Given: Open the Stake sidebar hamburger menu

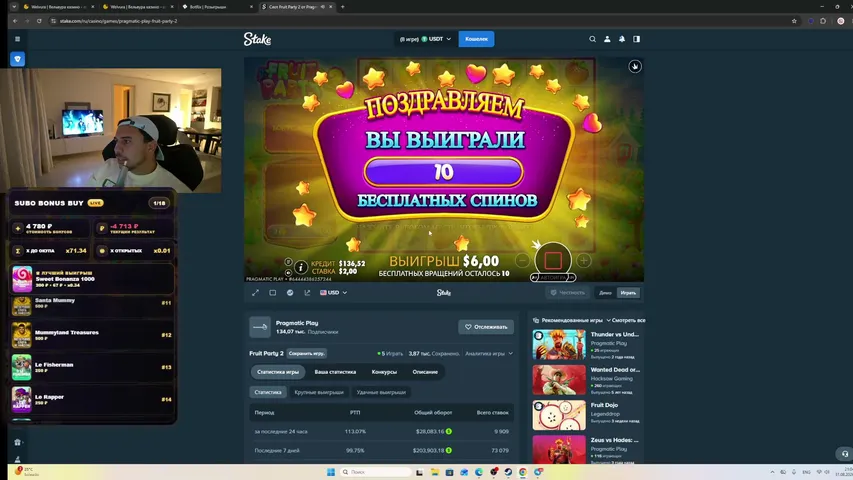Looking at the screenshot, I should click(x=17, y=39).
